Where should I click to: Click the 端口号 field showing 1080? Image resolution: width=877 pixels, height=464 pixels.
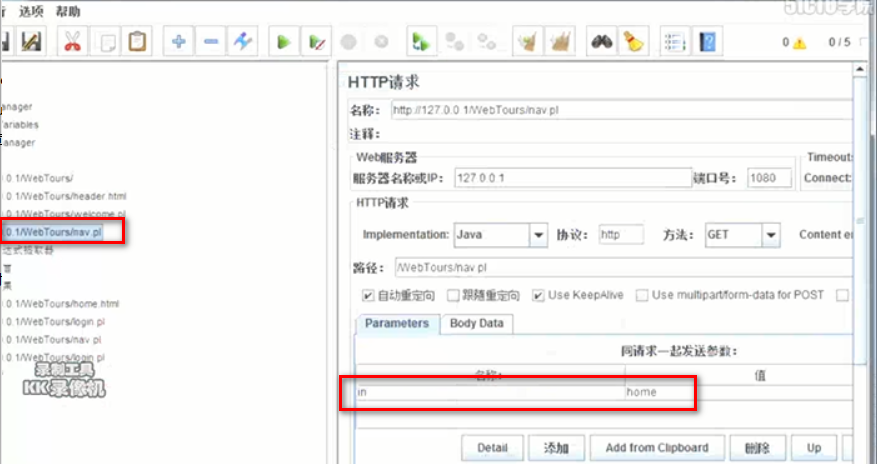point(770,178)
